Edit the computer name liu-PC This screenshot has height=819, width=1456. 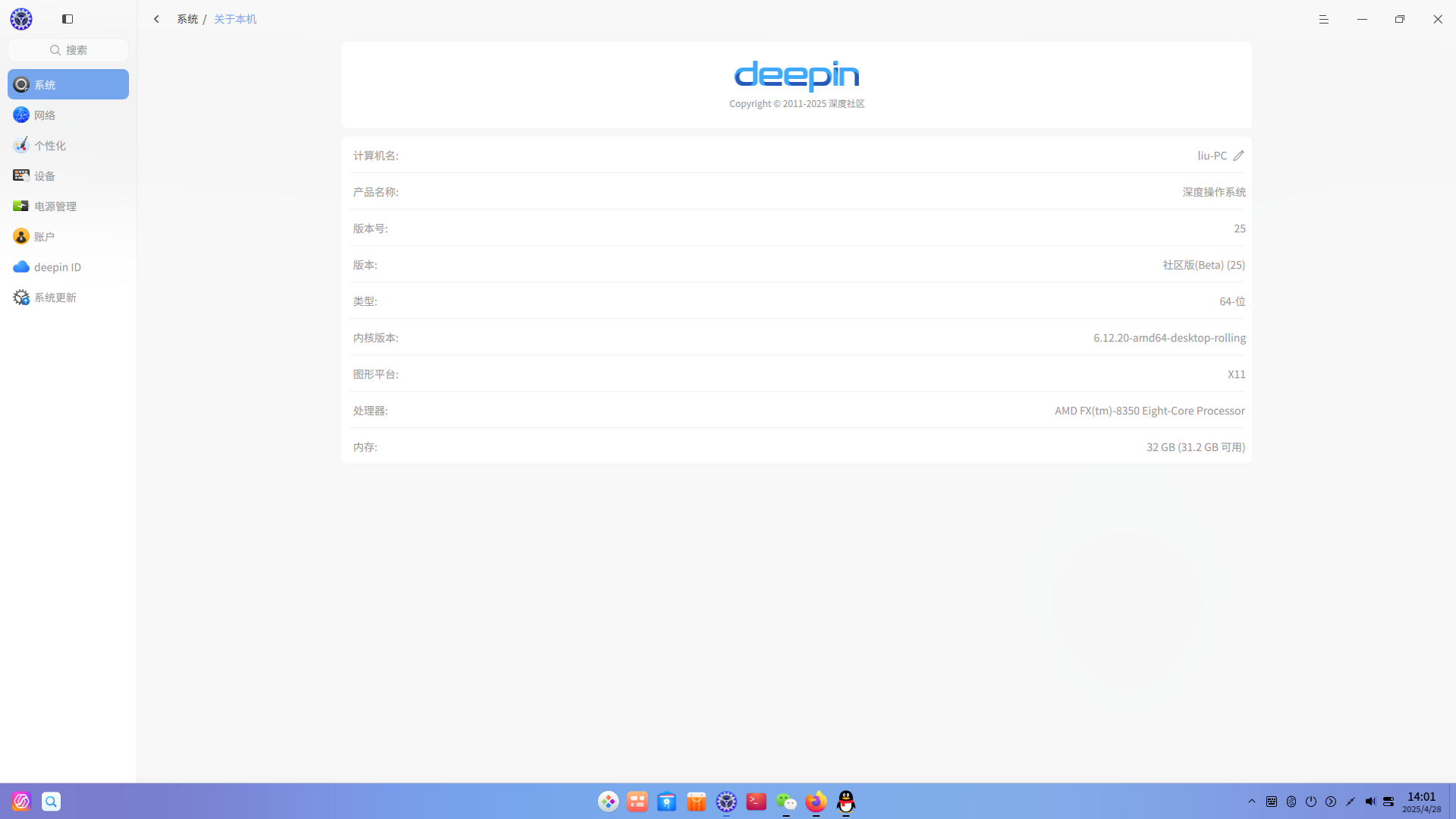(1238, 156)
